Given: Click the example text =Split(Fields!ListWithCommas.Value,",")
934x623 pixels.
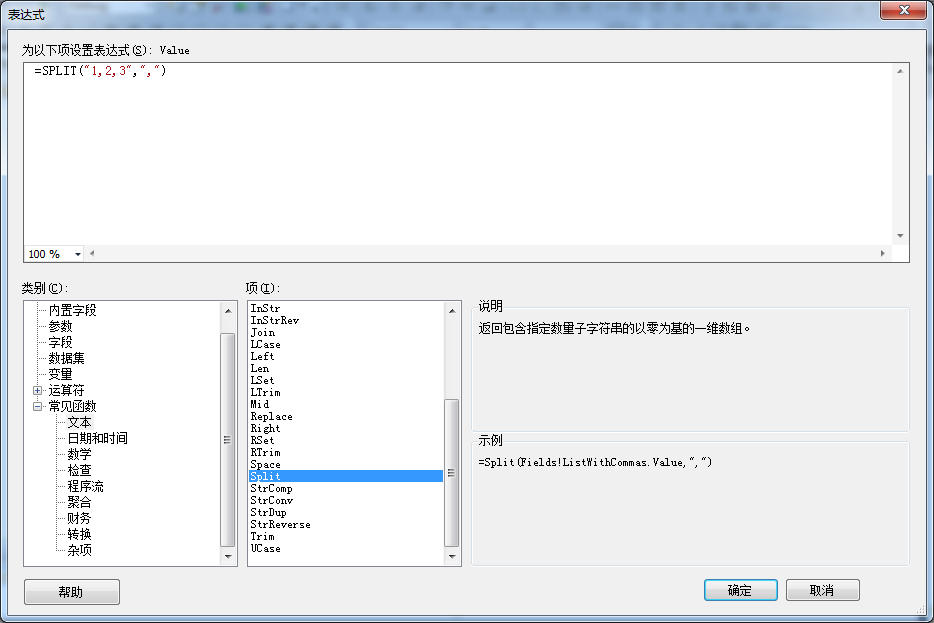Looking at the screenshot, I should (x=595, y=462).
